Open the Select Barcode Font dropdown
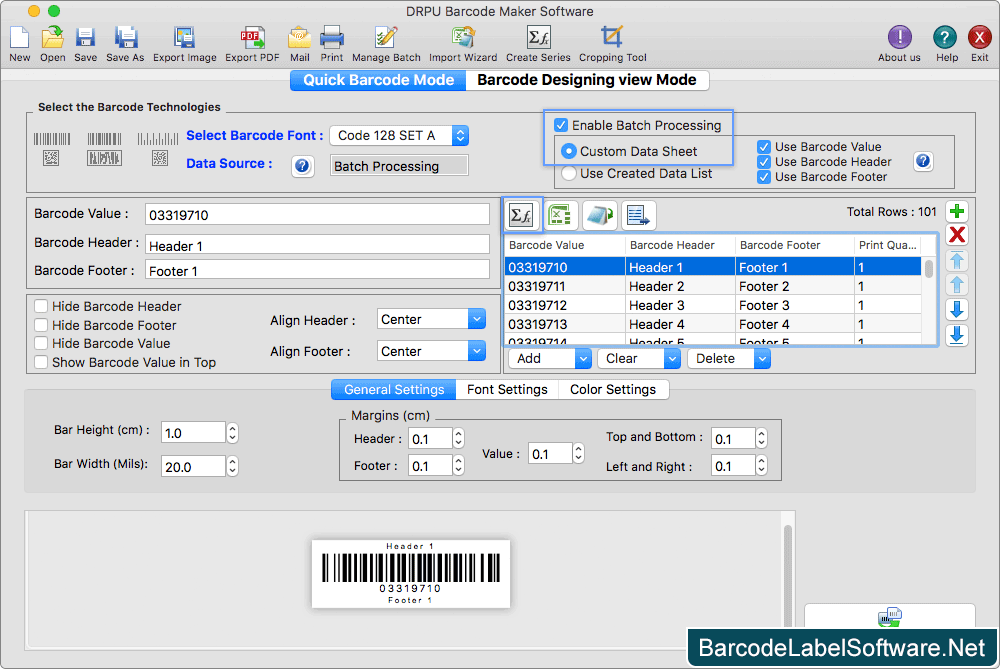The image size is (1000, 669). (401, 136)
